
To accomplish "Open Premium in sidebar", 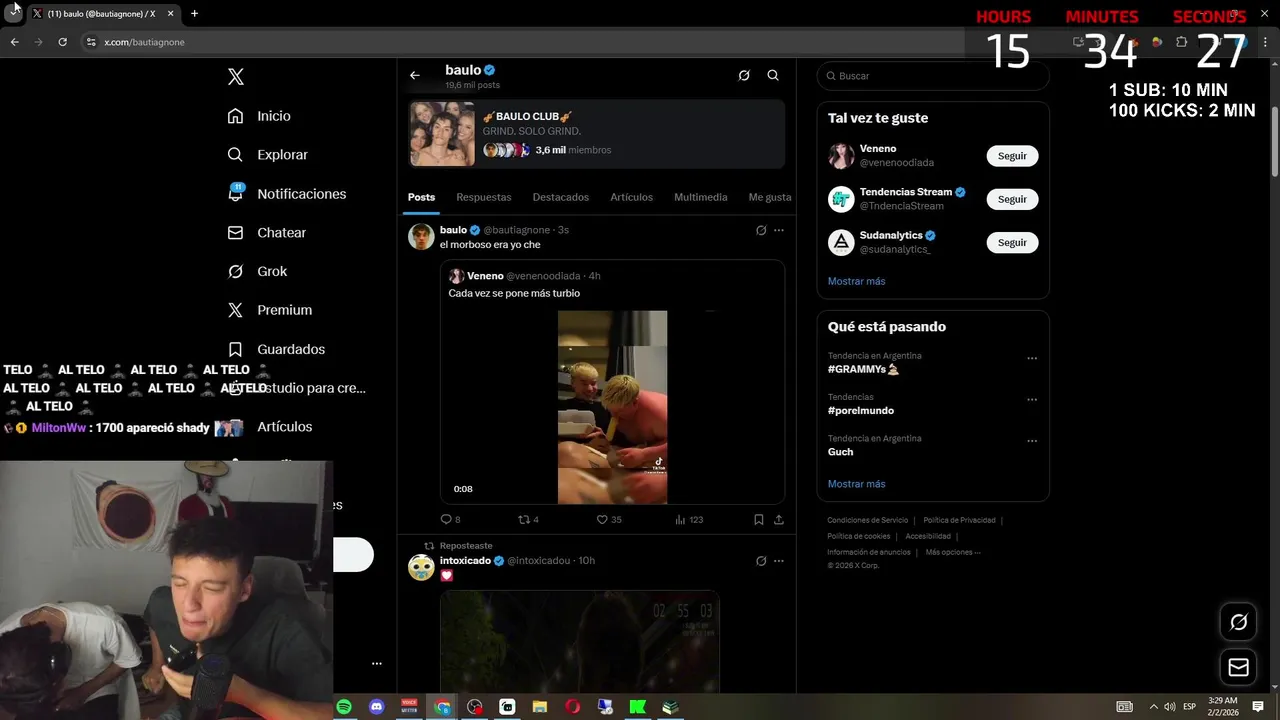I will [x=269, y=310].
